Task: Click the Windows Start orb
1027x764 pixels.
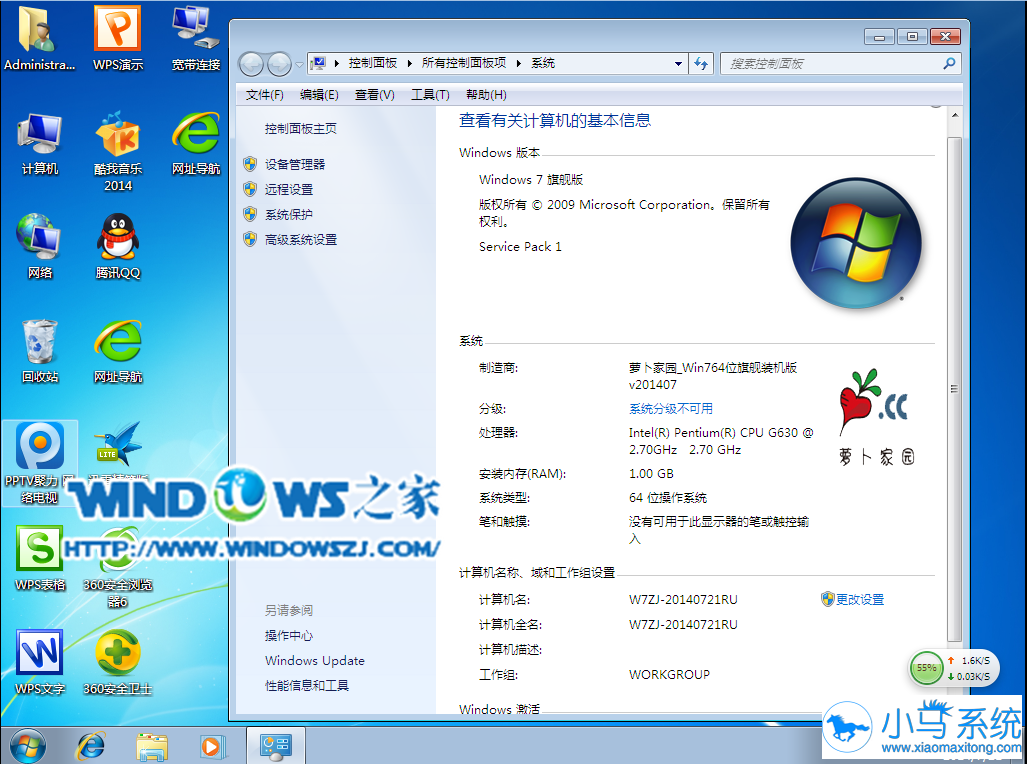Action: (28, 746)
